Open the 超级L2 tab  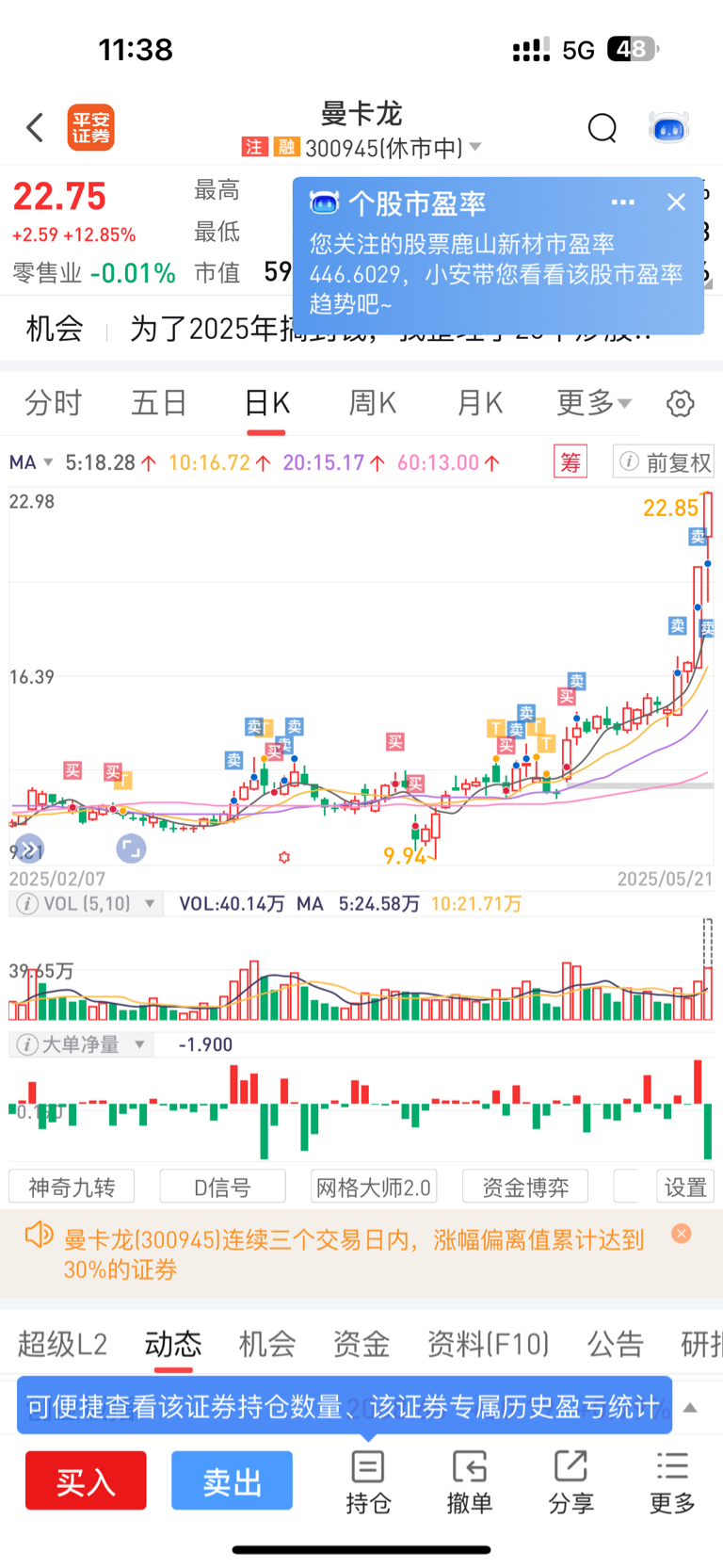(x=62, y=1343)
